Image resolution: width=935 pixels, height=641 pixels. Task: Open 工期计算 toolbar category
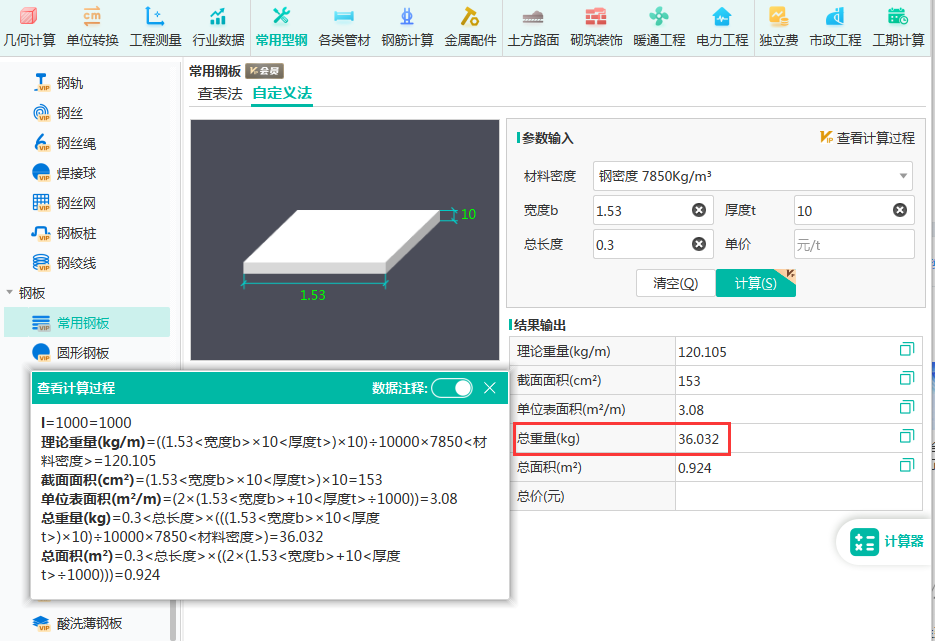[898, 27]
